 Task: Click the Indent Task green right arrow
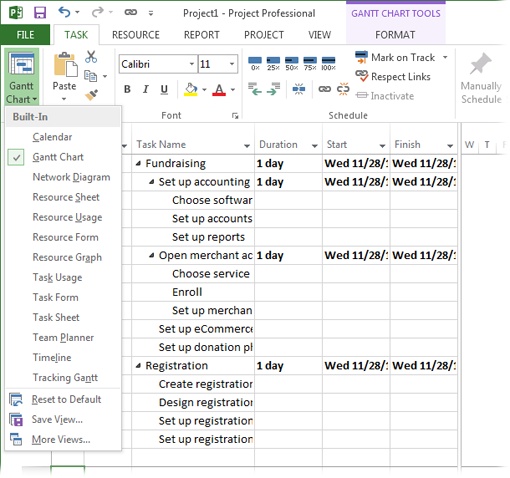pyautogui.click(x=273, y=89)
